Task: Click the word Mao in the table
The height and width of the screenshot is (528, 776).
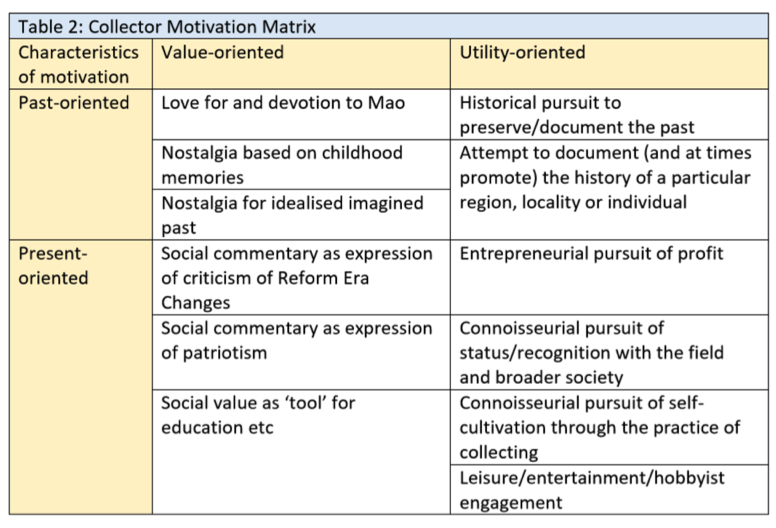Action: 386,103
